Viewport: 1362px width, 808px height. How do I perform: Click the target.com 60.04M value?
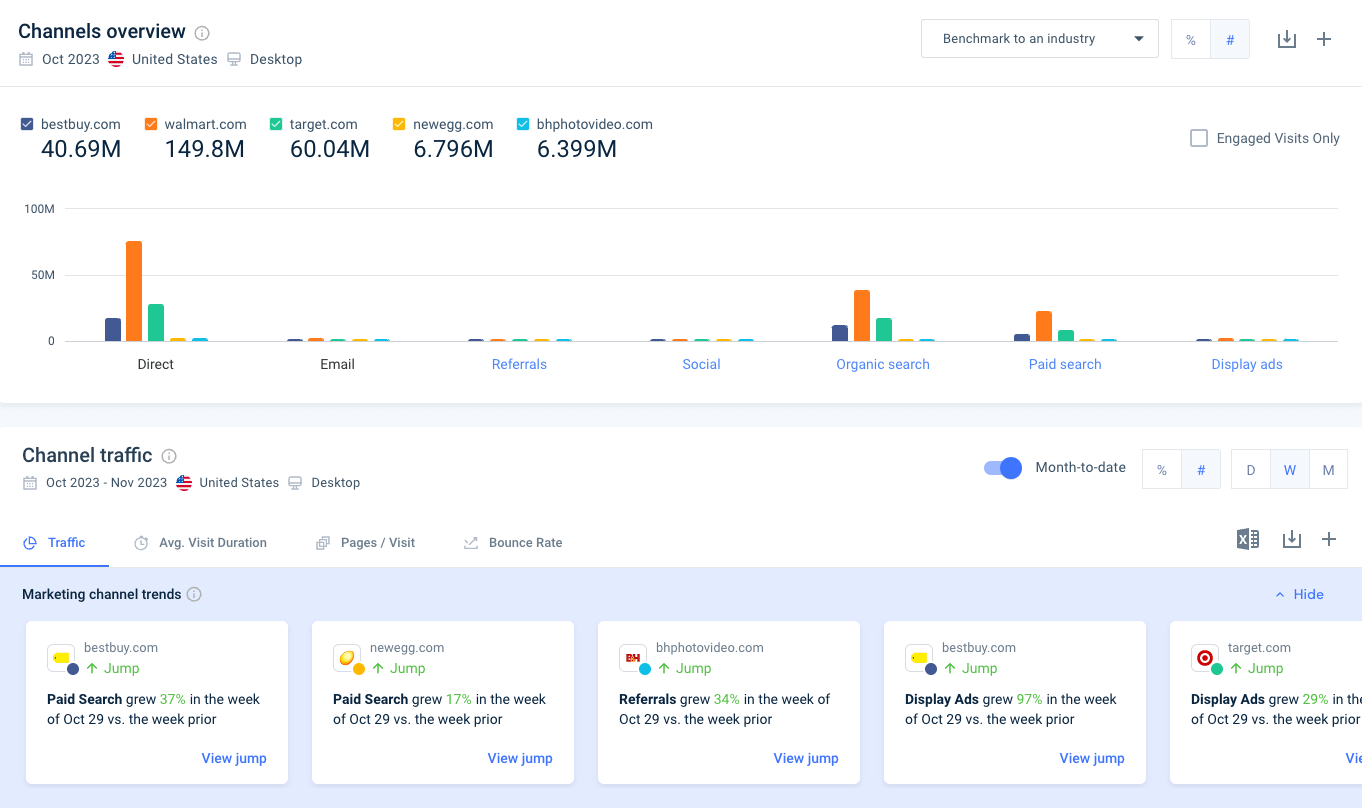pyautogui.click(x=330, y=149)
